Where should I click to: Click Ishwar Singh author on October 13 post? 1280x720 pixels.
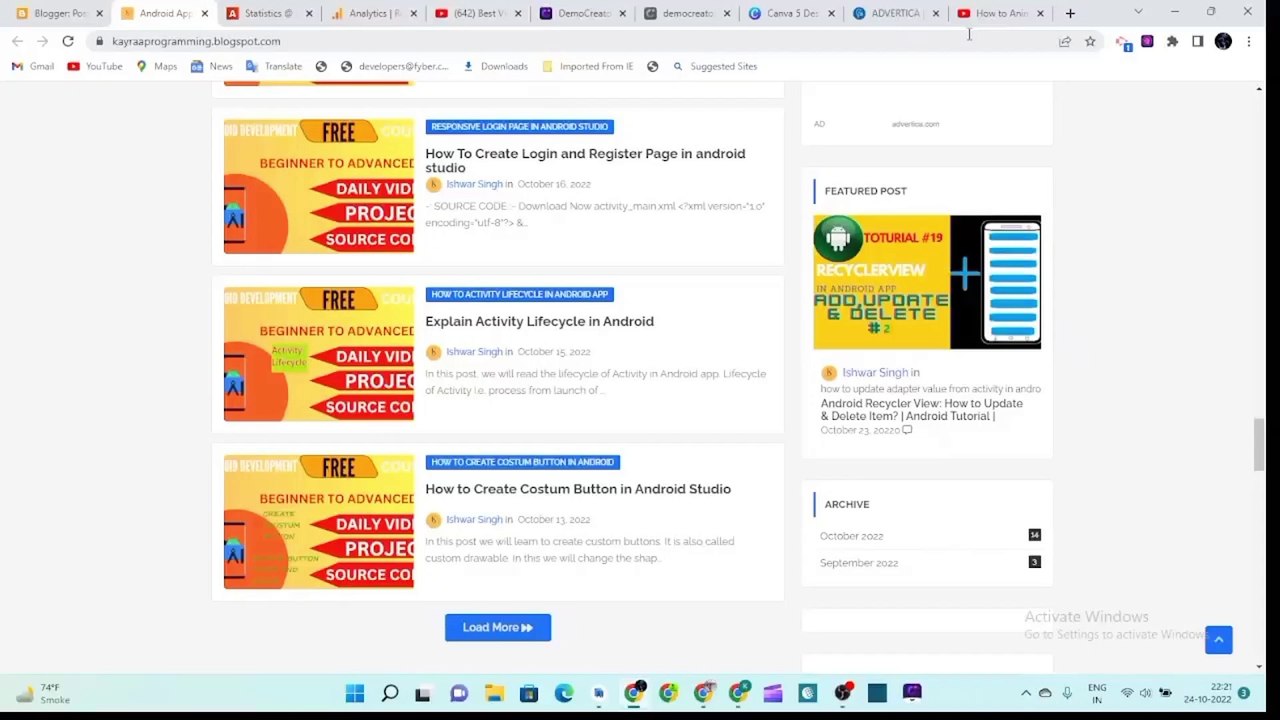point(474,520)
